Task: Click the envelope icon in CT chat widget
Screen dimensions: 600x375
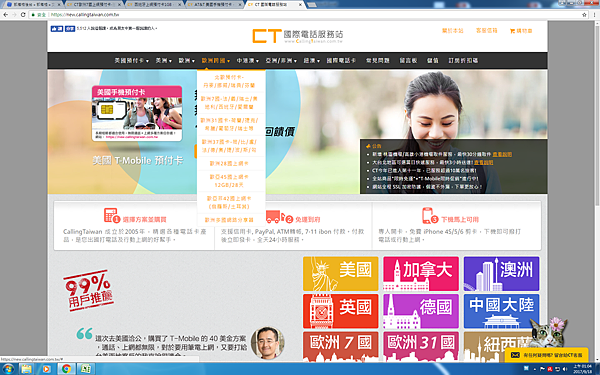Action: (x=515, y=355)
